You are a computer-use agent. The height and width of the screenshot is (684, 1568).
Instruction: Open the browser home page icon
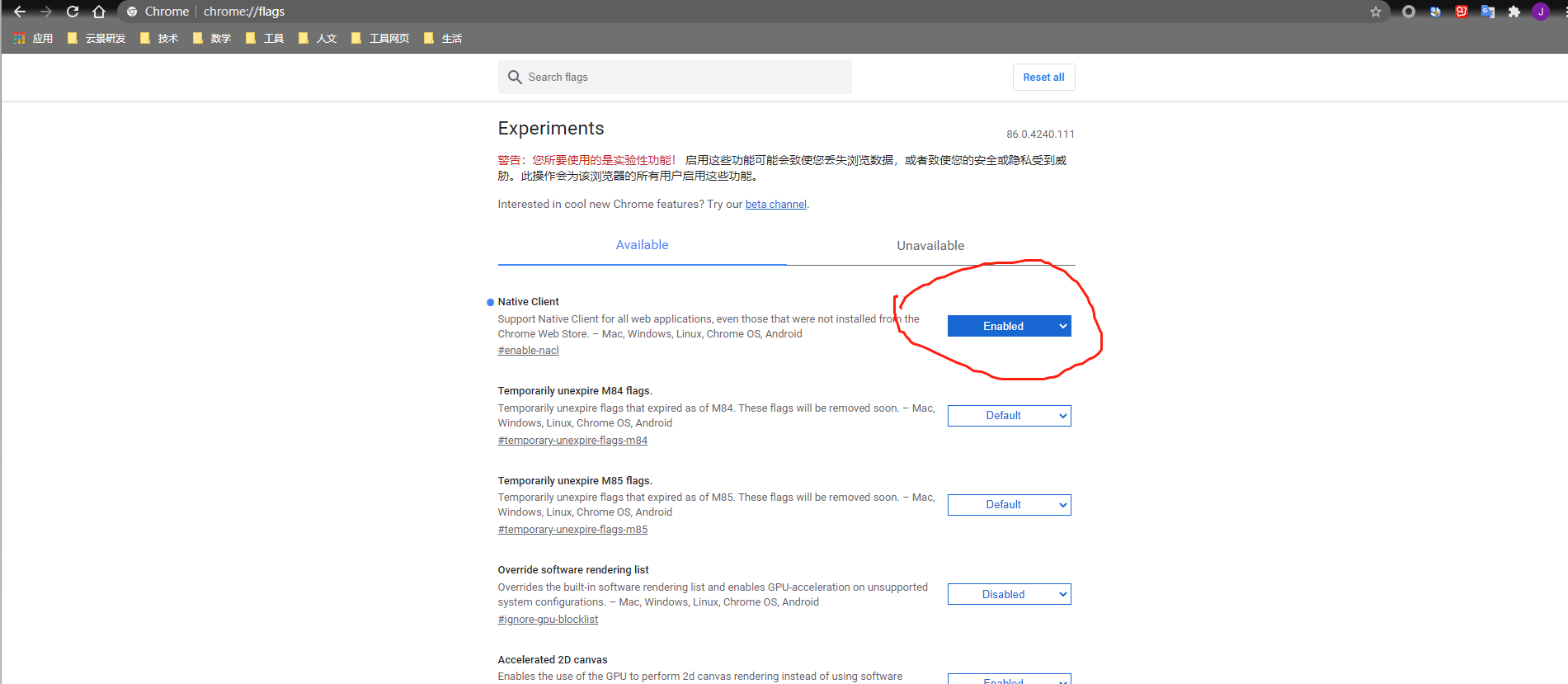click(99, 12)
